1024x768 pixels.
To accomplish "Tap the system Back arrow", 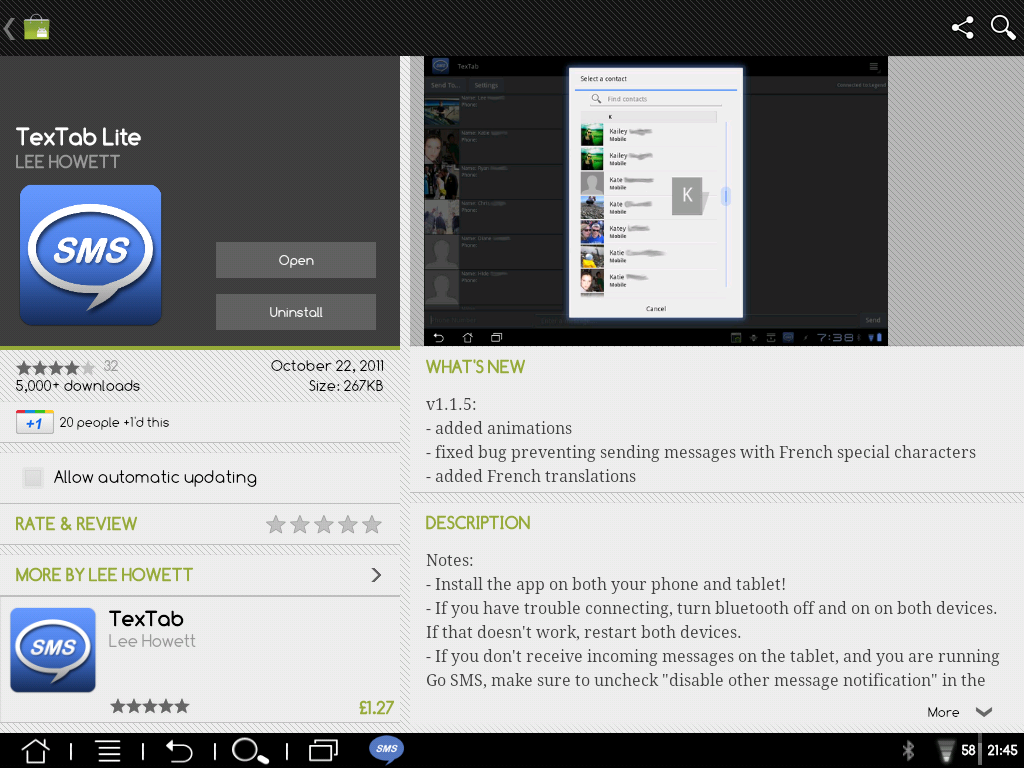I will [178, 751].
